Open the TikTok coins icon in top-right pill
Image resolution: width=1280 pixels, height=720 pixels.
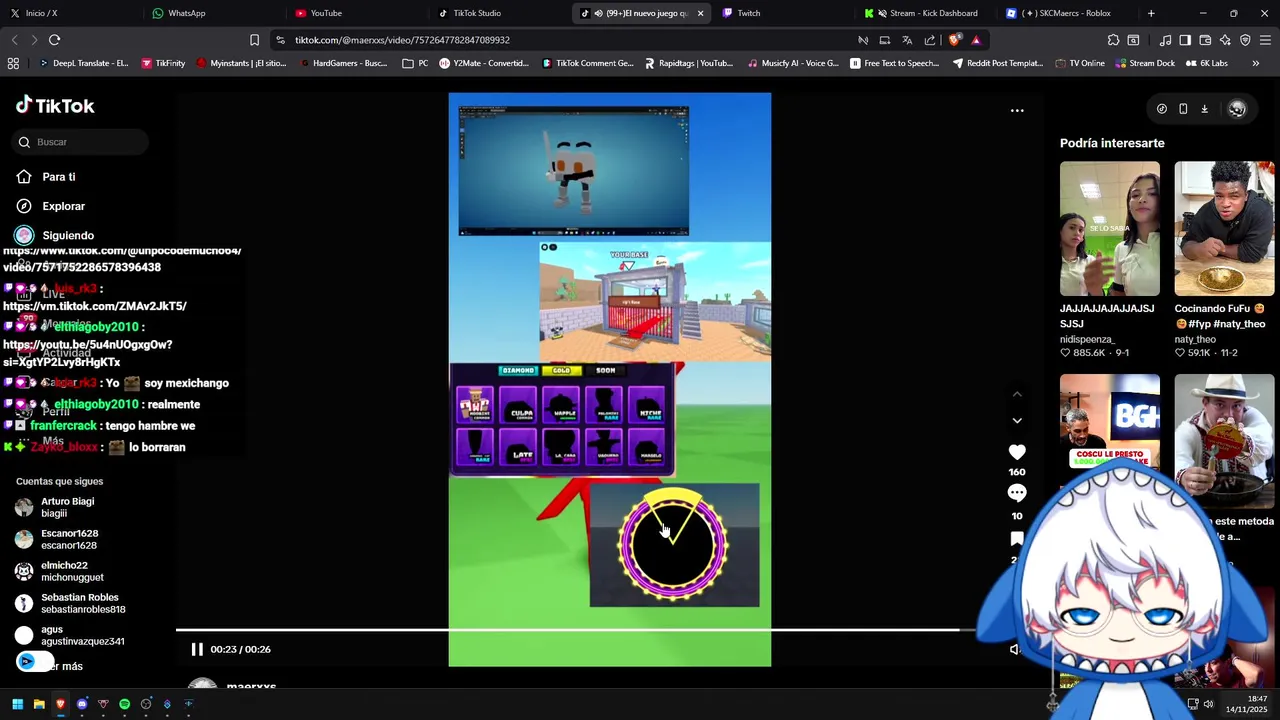(x=1162, y=109)
